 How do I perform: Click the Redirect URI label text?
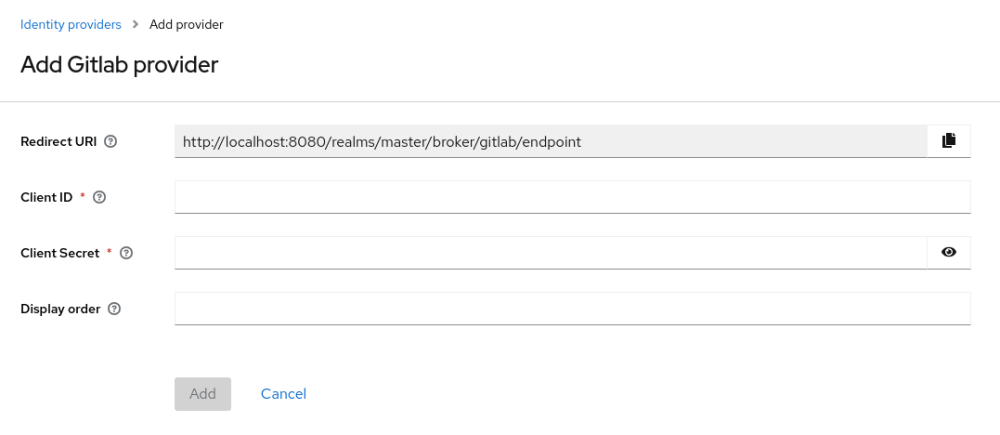(x=59, y=142)
